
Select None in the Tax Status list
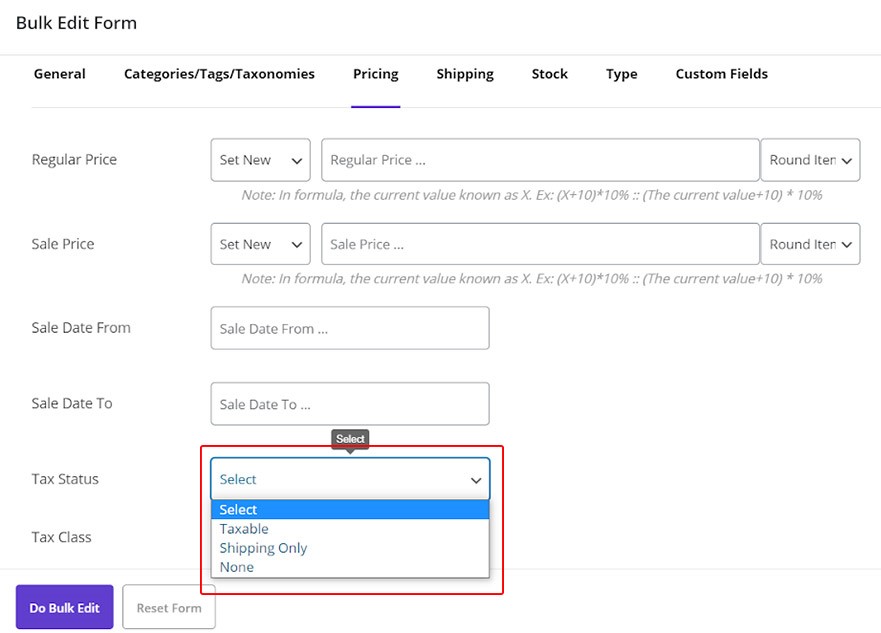tap(237, 567)
